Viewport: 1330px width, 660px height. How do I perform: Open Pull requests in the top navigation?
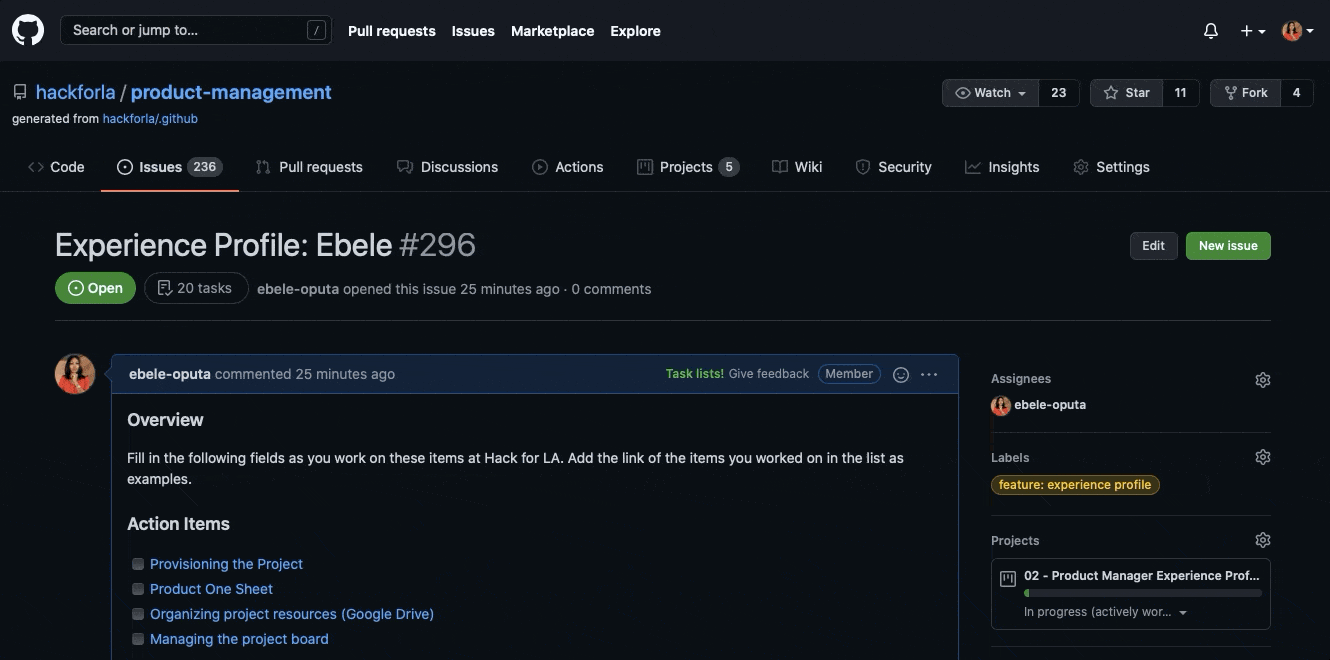392,31
